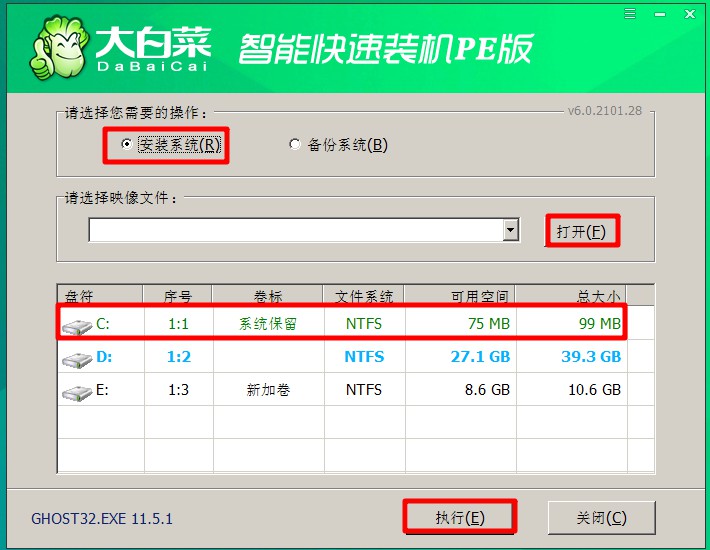This screenshot has width=710, height=550.
Task: Sort by the 盘符 column header
Action: 100,296
